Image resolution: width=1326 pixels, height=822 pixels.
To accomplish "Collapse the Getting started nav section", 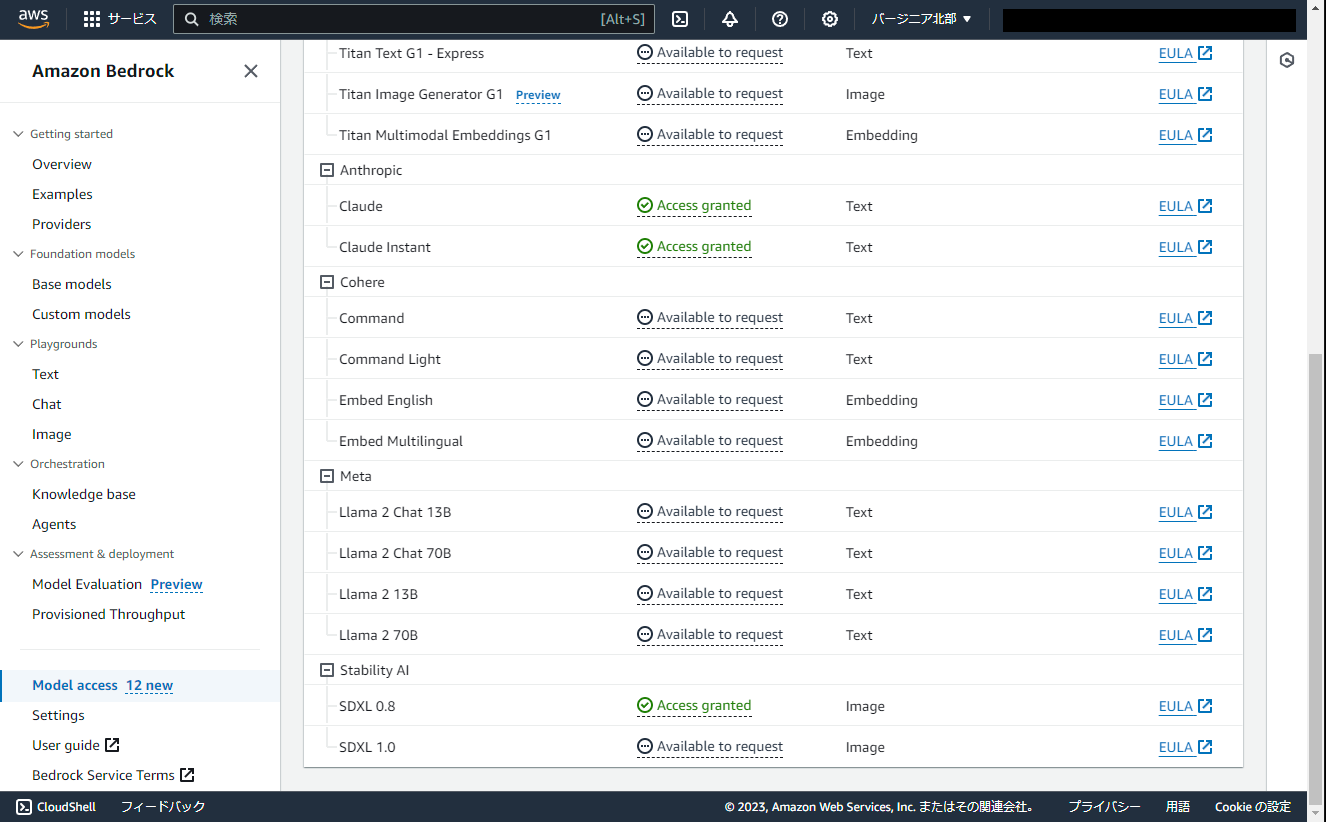I will point(18,134).
